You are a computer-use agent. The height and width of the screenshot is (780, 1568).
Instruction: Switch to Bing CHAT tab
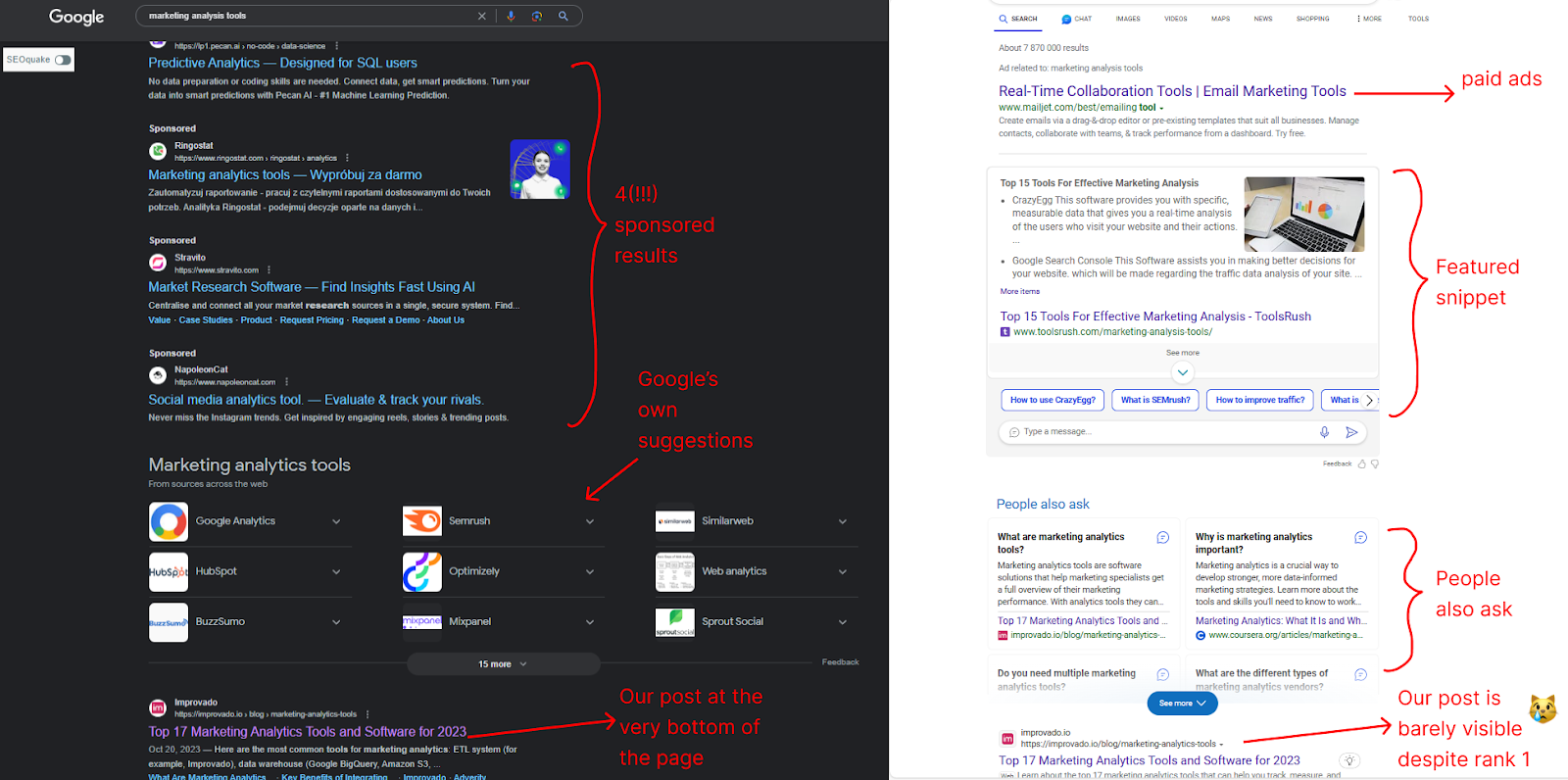[x=1076, y=19]
